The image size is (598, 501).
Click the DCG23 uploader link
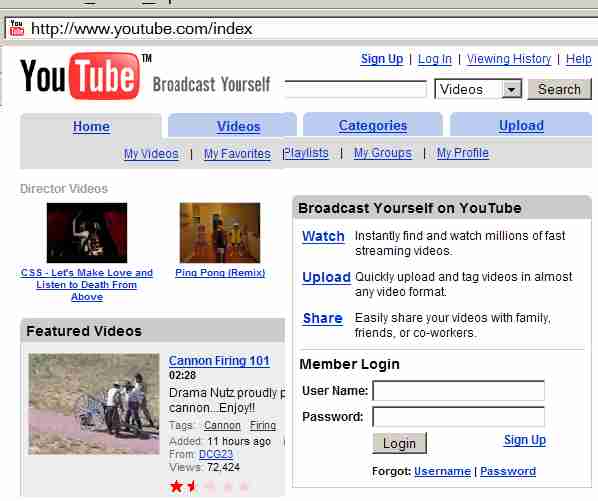coord(216,454)
